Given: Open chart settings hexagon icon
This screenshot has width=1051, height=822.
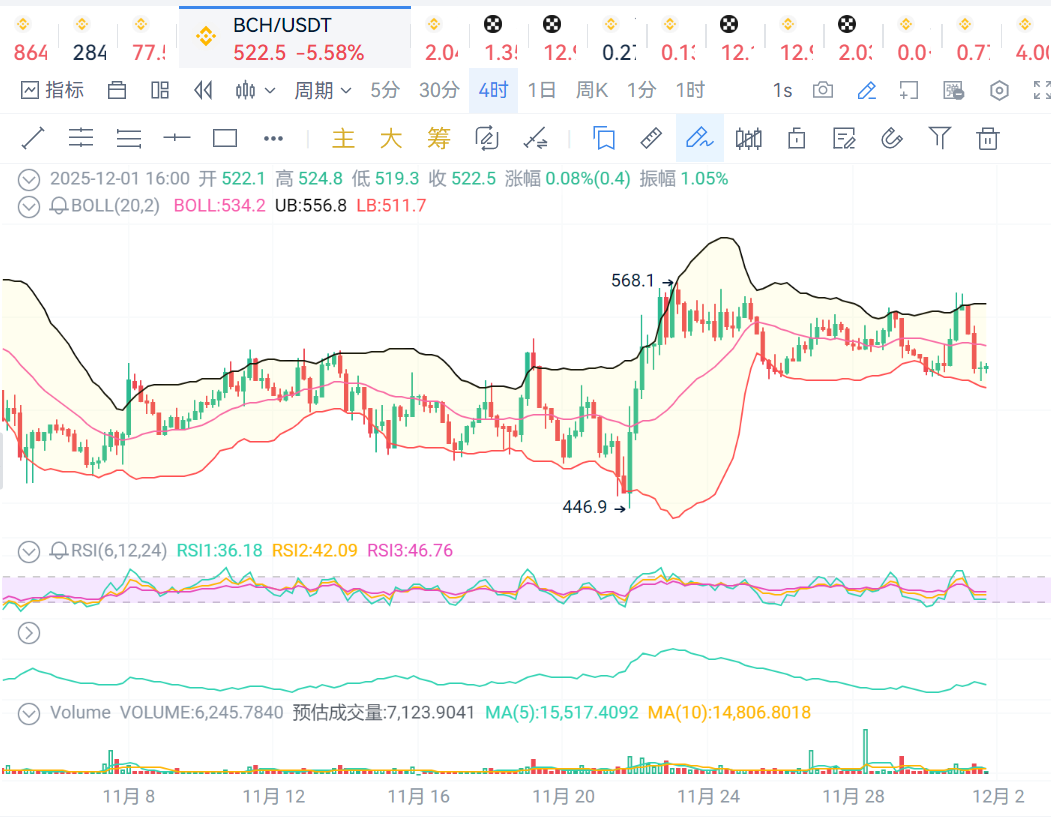Looking at the screenshot, I should (999, 90).
